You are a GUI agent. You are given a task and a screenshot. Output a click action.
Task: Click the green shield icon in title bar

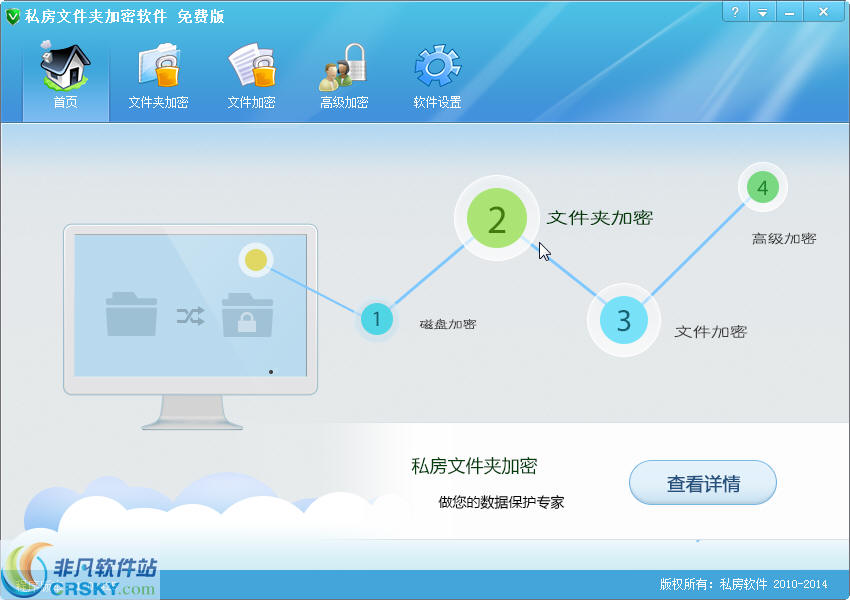point(13,12)
